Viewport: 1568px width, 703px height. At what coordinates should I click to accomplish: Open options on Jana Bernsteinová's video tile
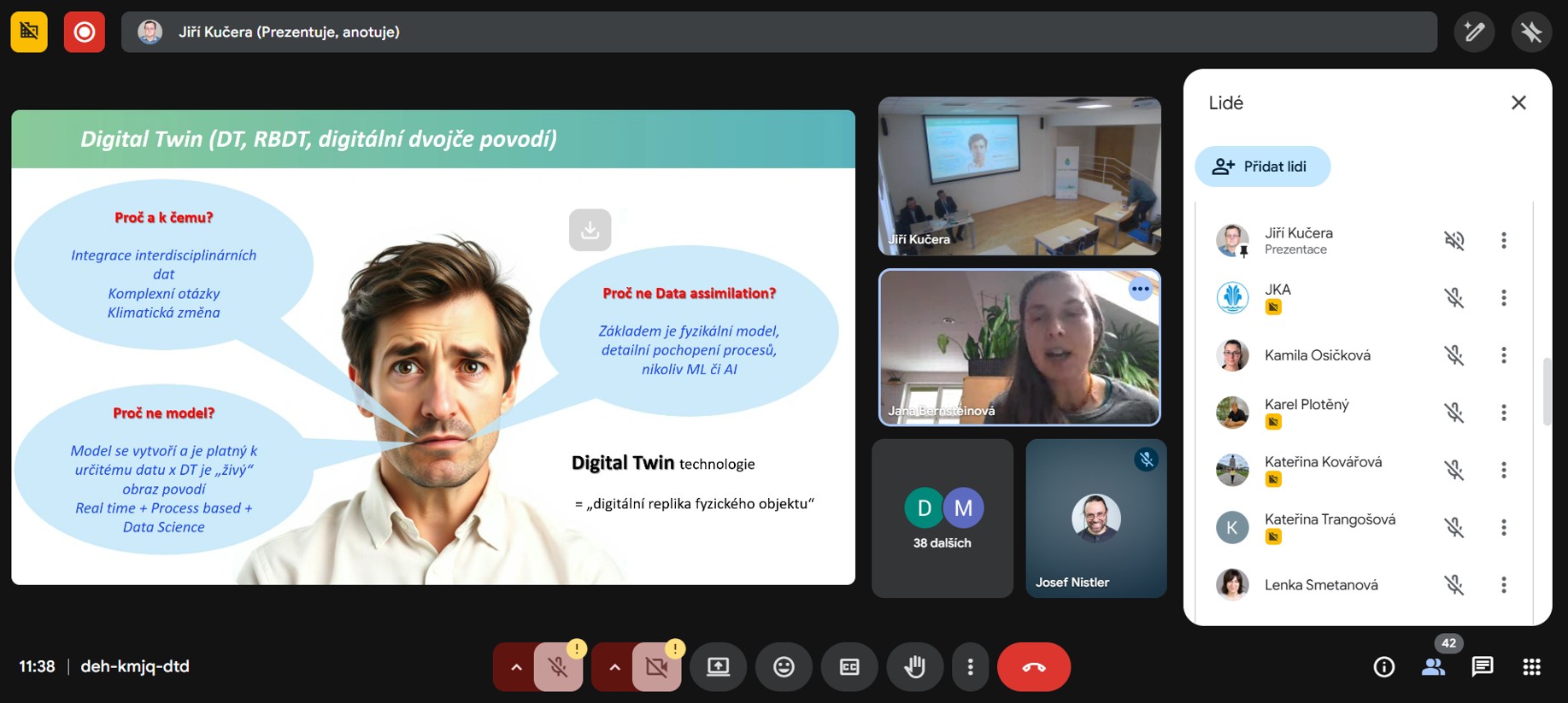pos(1140,289)
